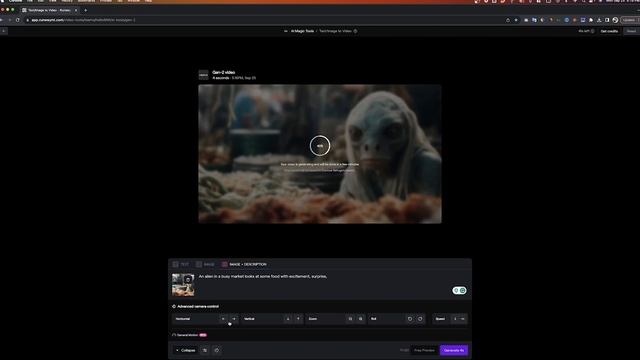Click the generating progress circle on video
Viewport: 640px width, 360px height.
point(320,145)
